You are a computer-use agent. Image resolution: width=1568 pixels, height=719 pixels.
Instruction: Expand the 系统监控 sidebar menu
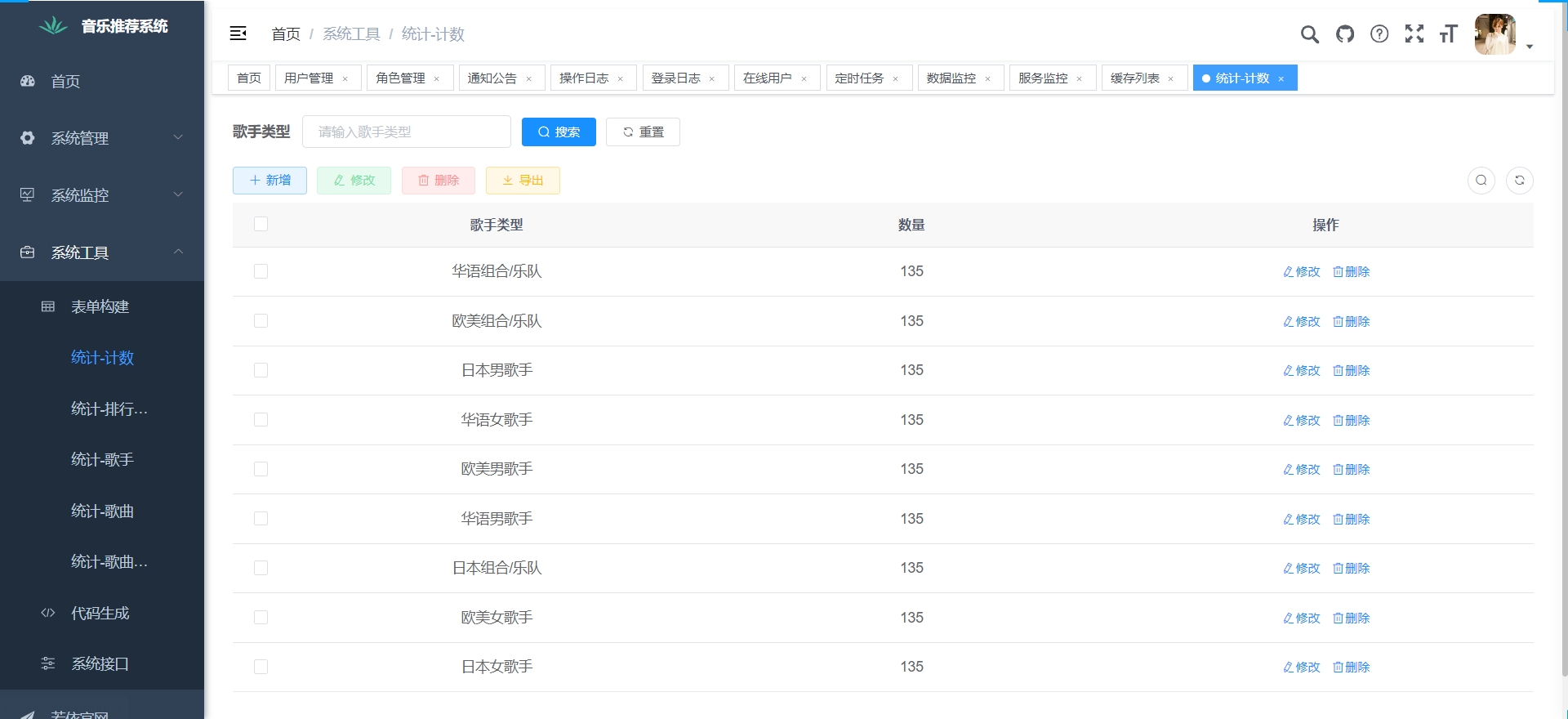pos(102,195)
